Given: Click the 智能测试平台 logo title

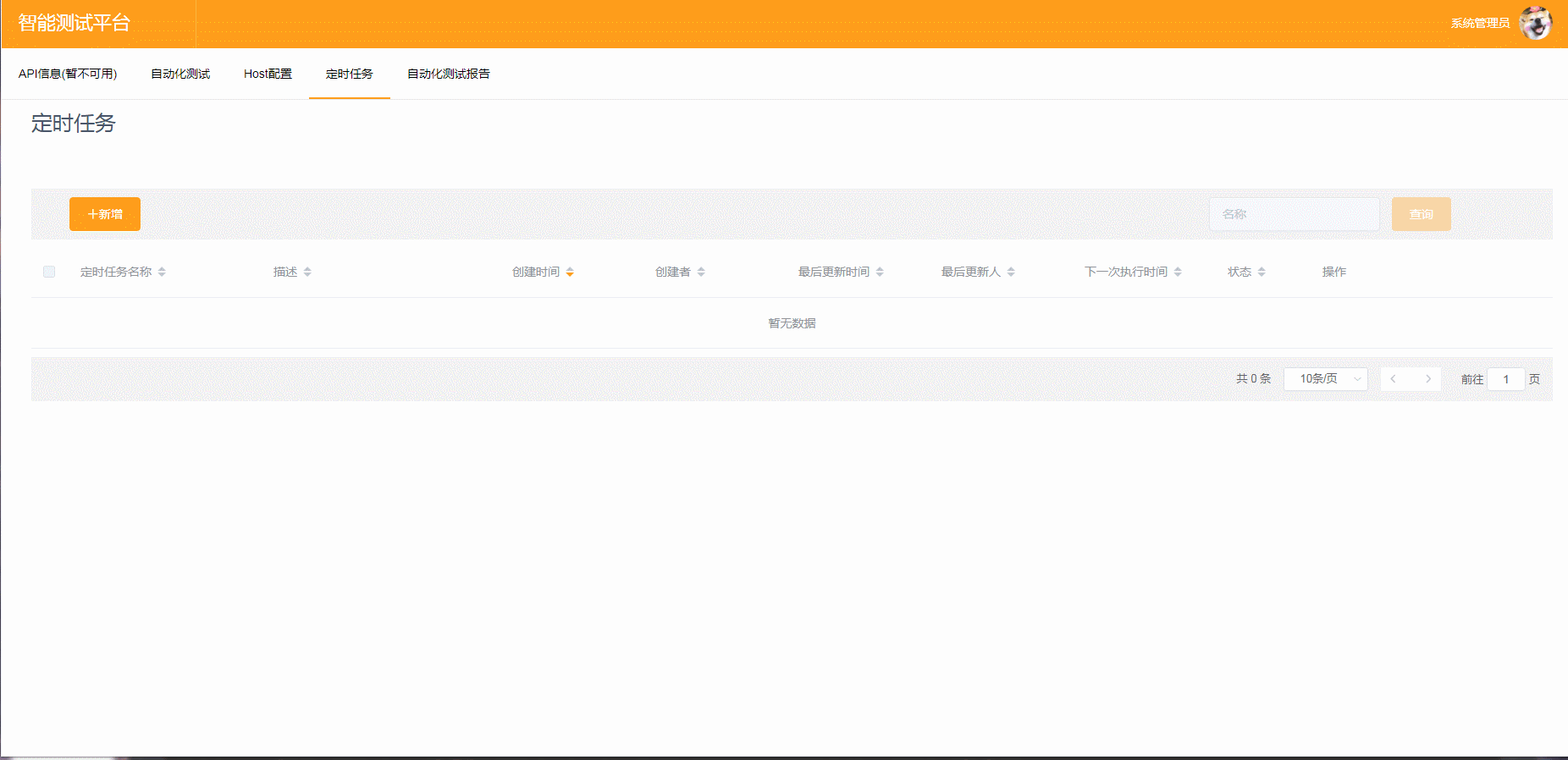Looking at the screenshot, I should [75, 23].
